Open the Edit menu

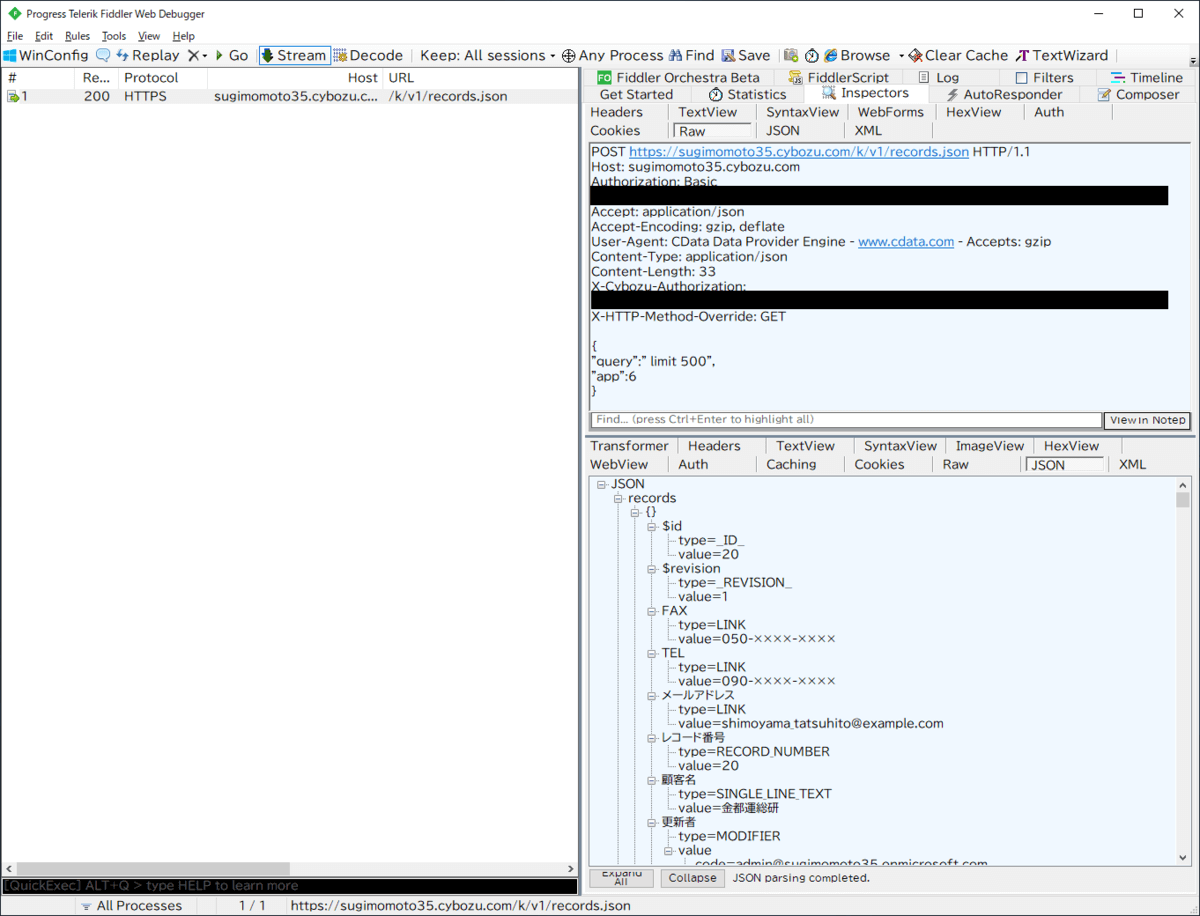point(44,36)
